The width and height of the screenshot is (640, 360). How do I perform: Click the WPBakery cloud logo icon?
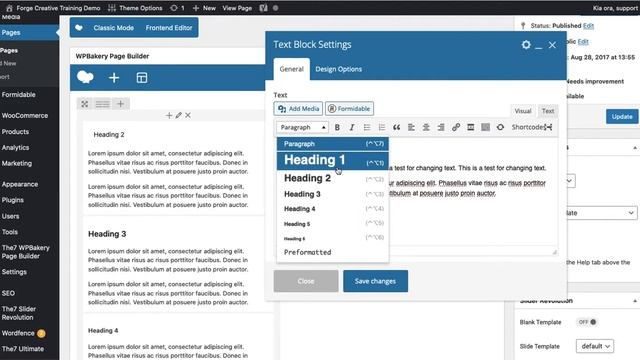pyautogui.click(x=85, y=77)
